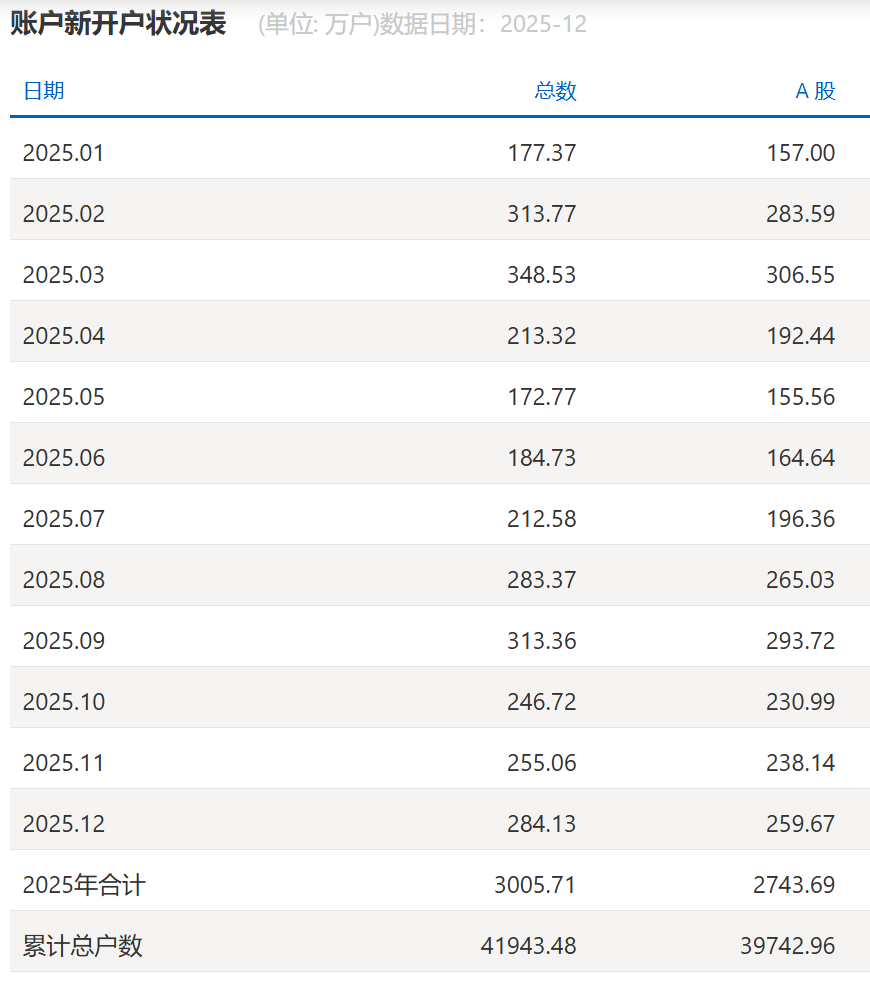Select the 172.77 total value
Viewport: 870px width, 984px height.
(542, 397)
